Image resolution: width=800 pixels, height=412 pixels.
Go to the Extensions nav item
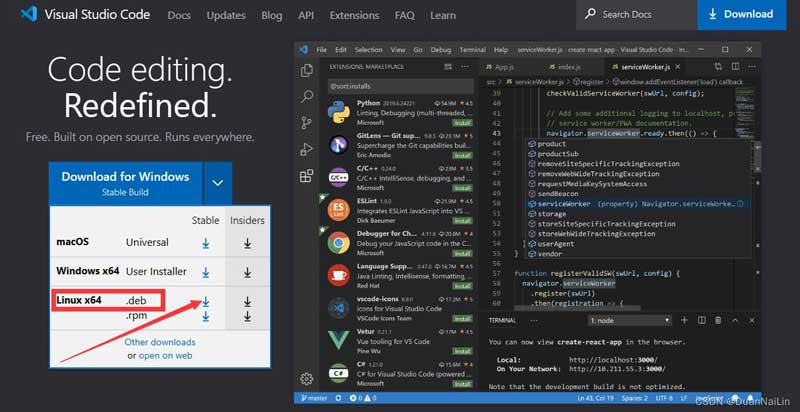354,15
